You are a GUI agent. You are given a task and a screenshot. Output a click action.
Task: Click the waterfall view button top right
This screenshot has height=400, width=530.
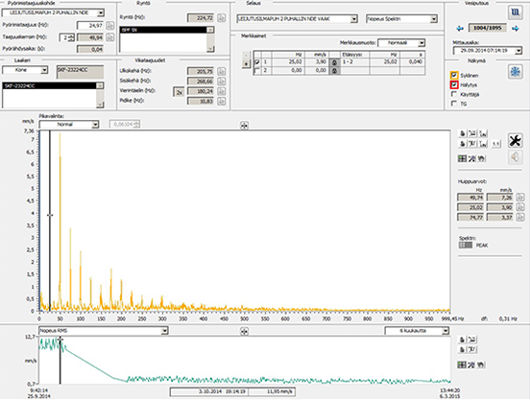tap(515, 13)
